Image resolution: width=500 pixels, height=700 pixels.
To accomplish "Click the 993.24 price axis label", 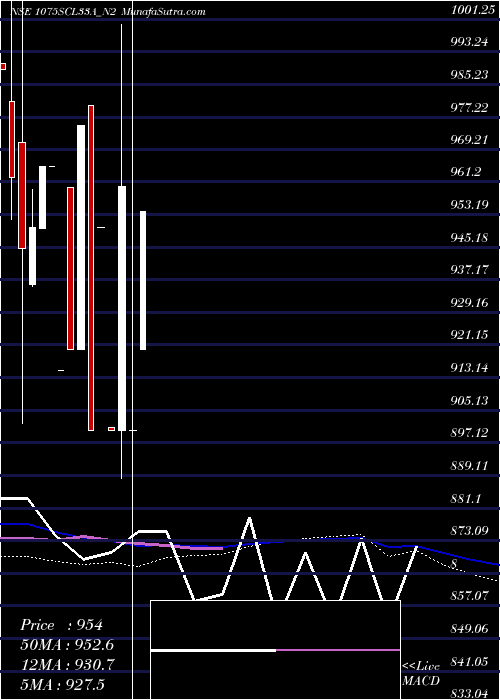I will 471,42.
